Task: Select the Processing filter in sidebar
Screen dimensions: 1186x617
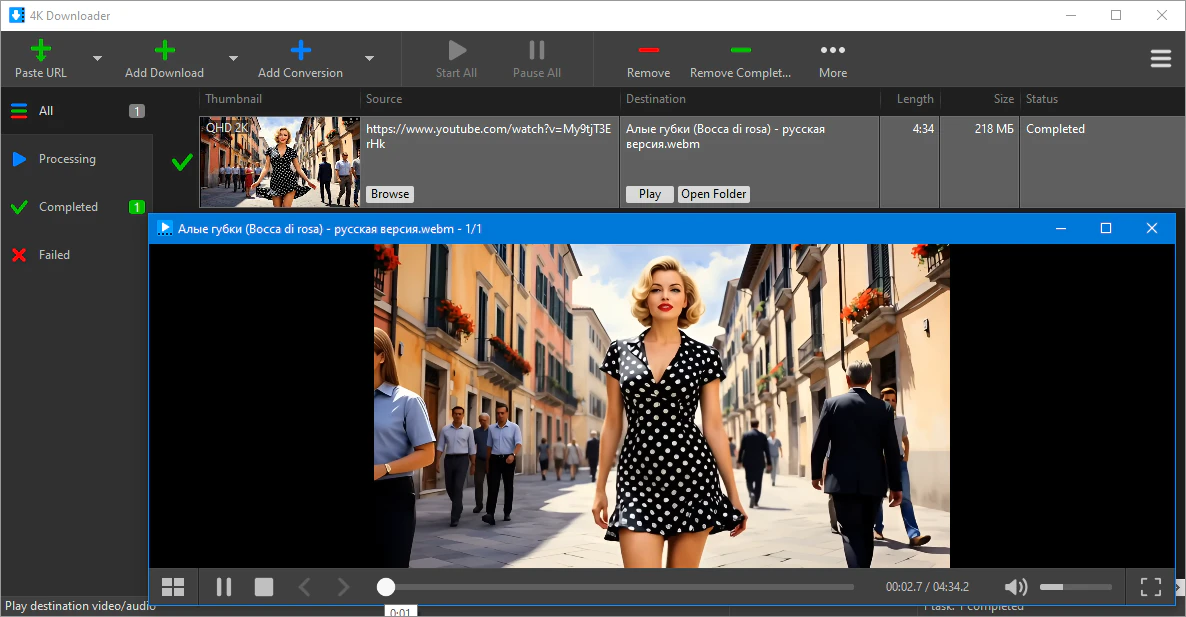Action: pos(67,159)
